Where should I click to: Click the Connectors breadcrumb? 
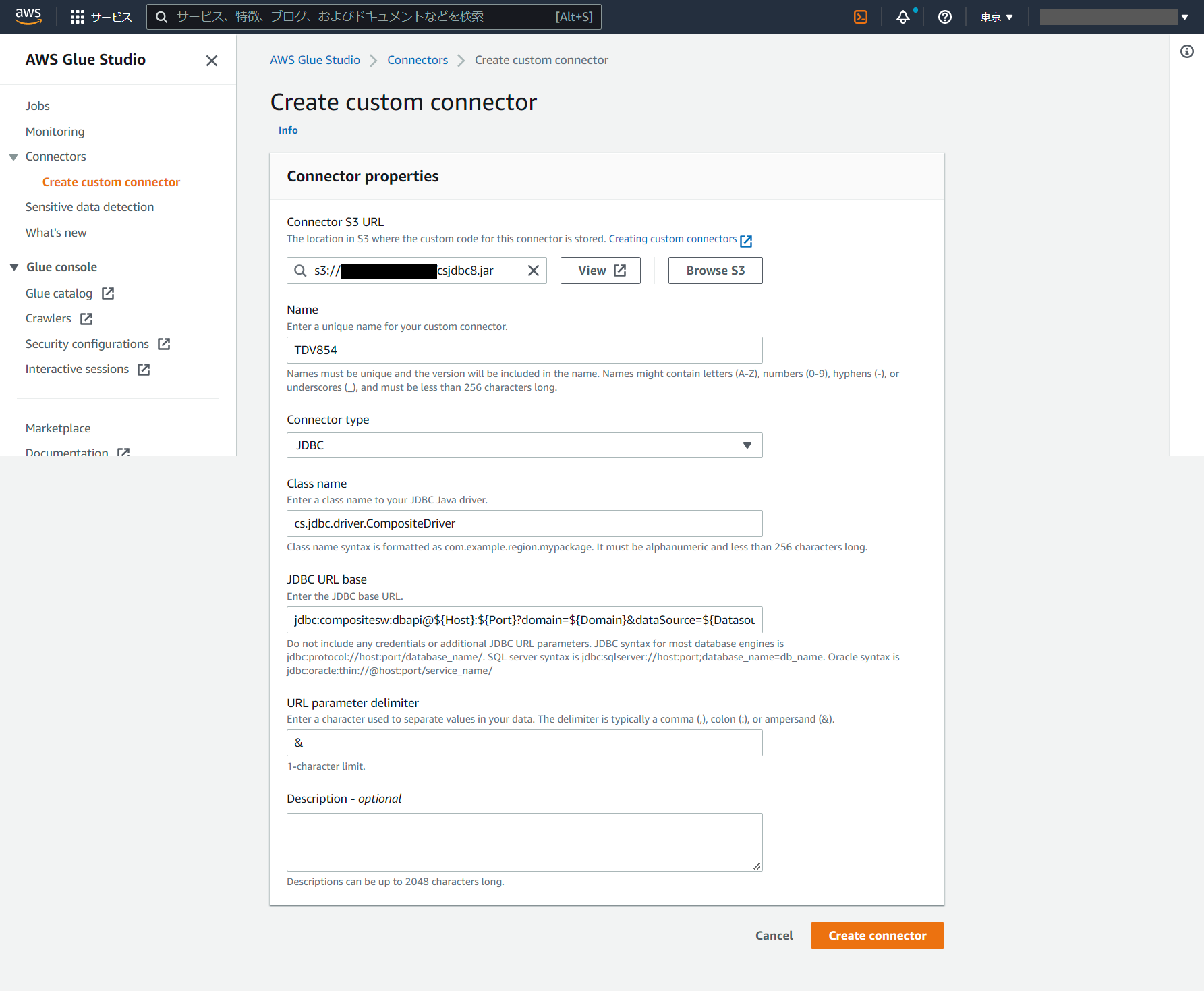coord(418,60)
